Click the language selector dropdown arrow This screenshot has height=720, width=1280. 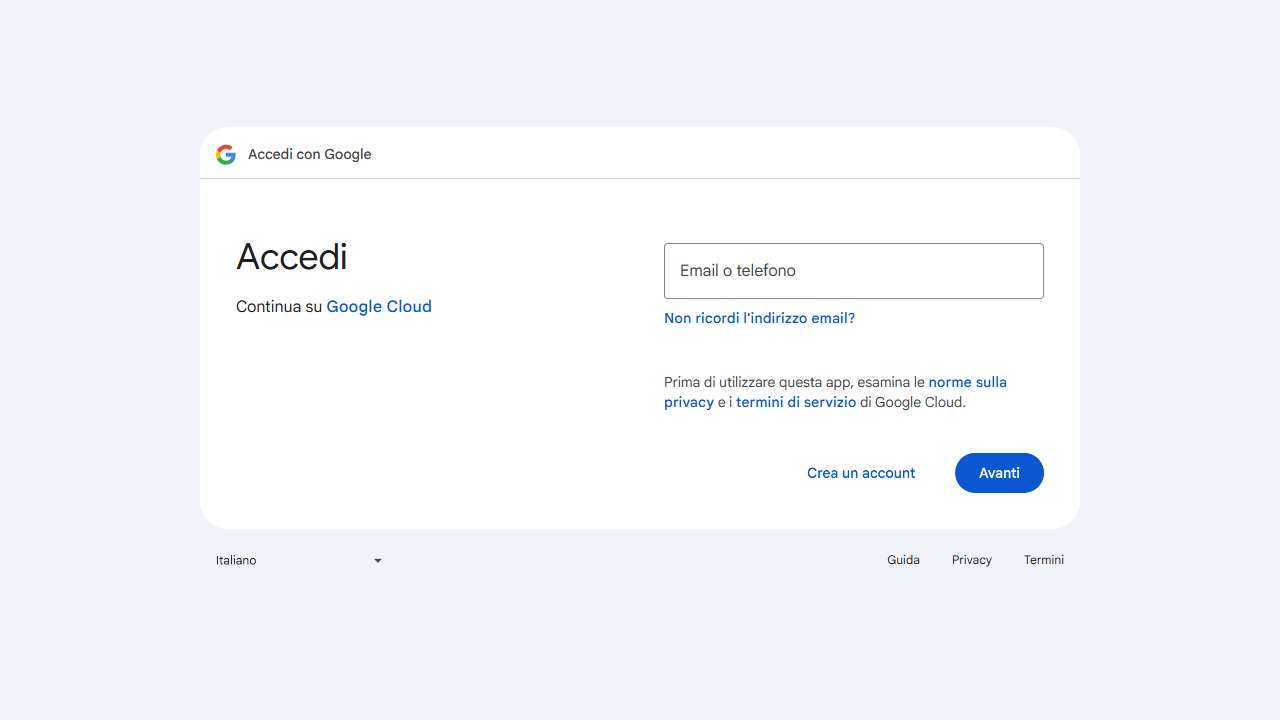point(378,561)
